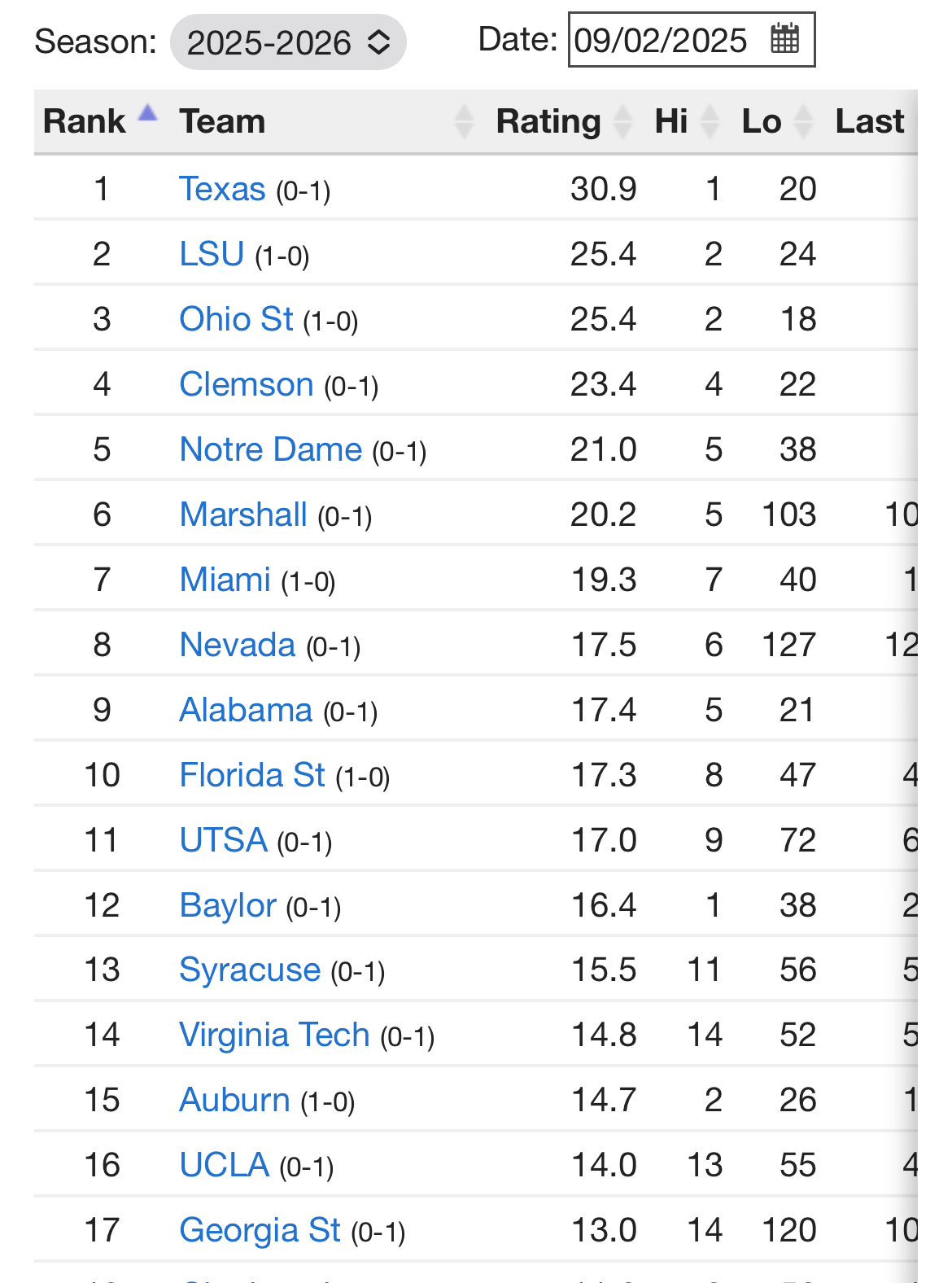Go to the Florida St team page
The width and height of the screenshot is (952, 1283).
point(252,775)
